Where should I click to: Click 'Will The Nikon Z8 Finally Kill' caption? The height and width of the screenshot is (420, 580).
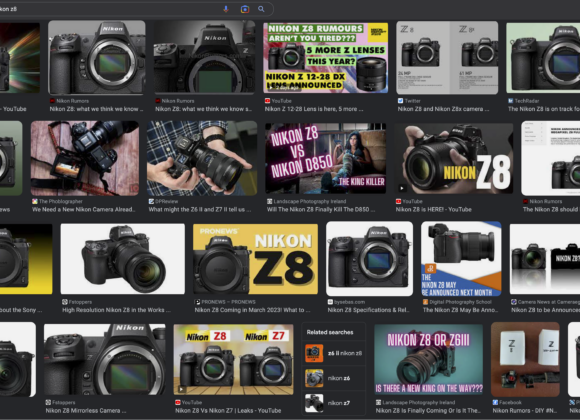(x=321, y=209)
